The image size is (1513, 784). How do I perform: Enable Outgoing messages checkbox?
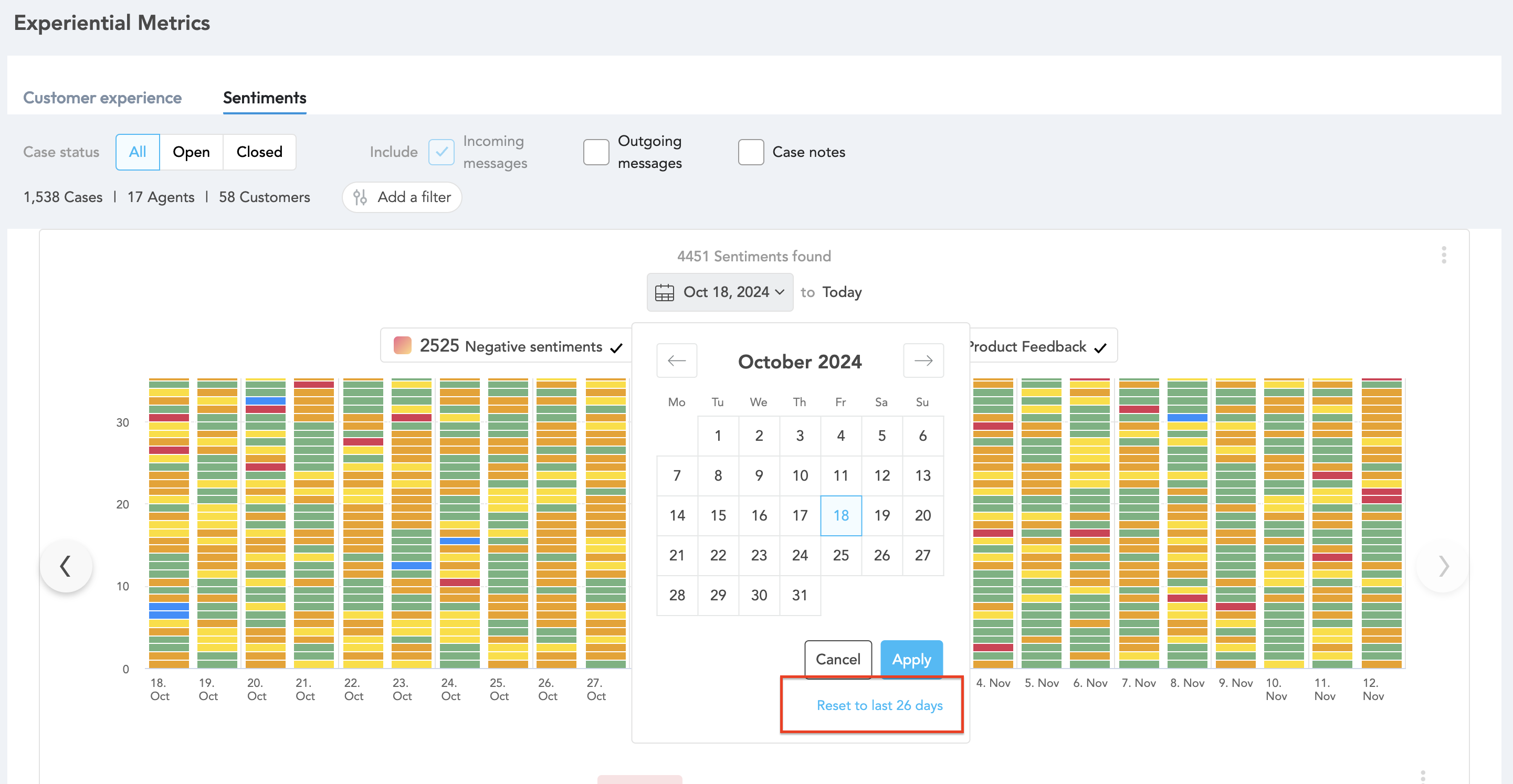point(595,152)
